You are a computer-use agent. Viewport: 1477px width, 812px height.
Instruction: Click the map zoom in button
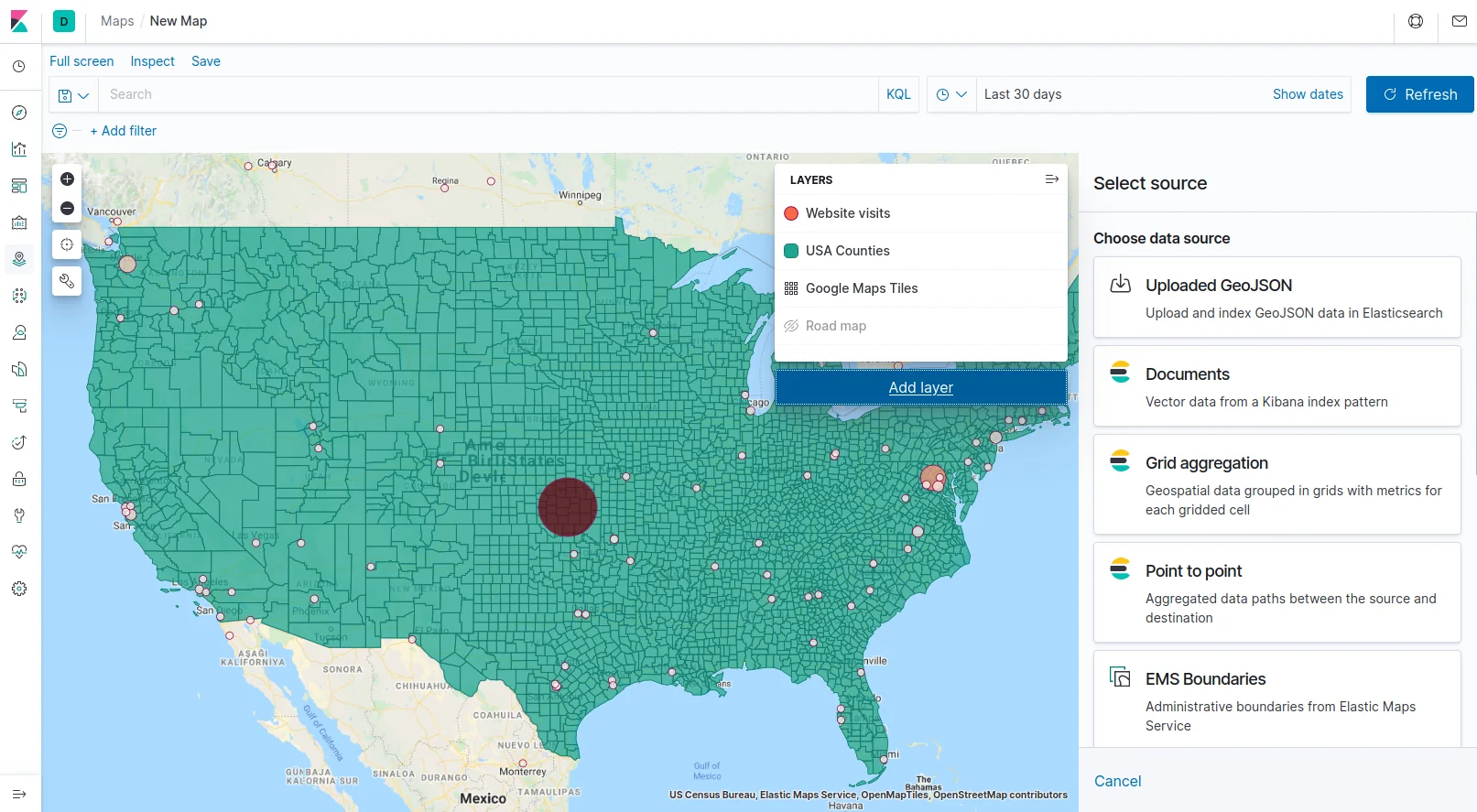67,179
